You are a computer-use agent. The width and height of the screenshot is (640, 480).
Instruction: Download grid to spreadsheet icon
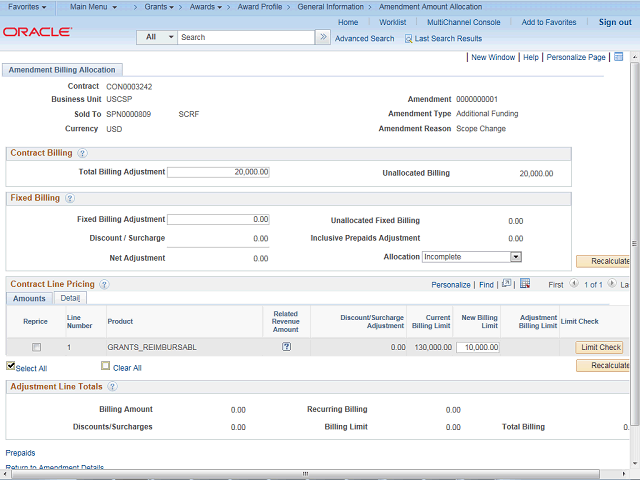click(x=525, y=284)
